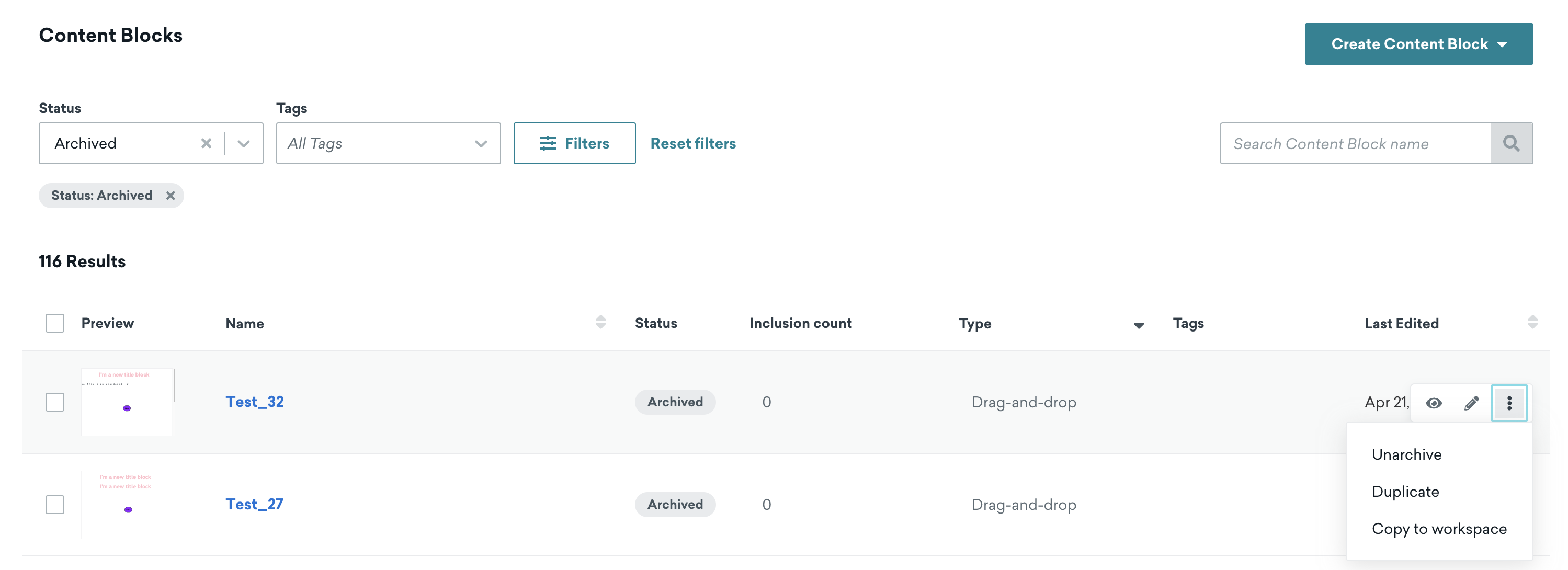Click the Name column sort icon
Image resolution: width=1568 pixels, height=570 pixels.
600,322
